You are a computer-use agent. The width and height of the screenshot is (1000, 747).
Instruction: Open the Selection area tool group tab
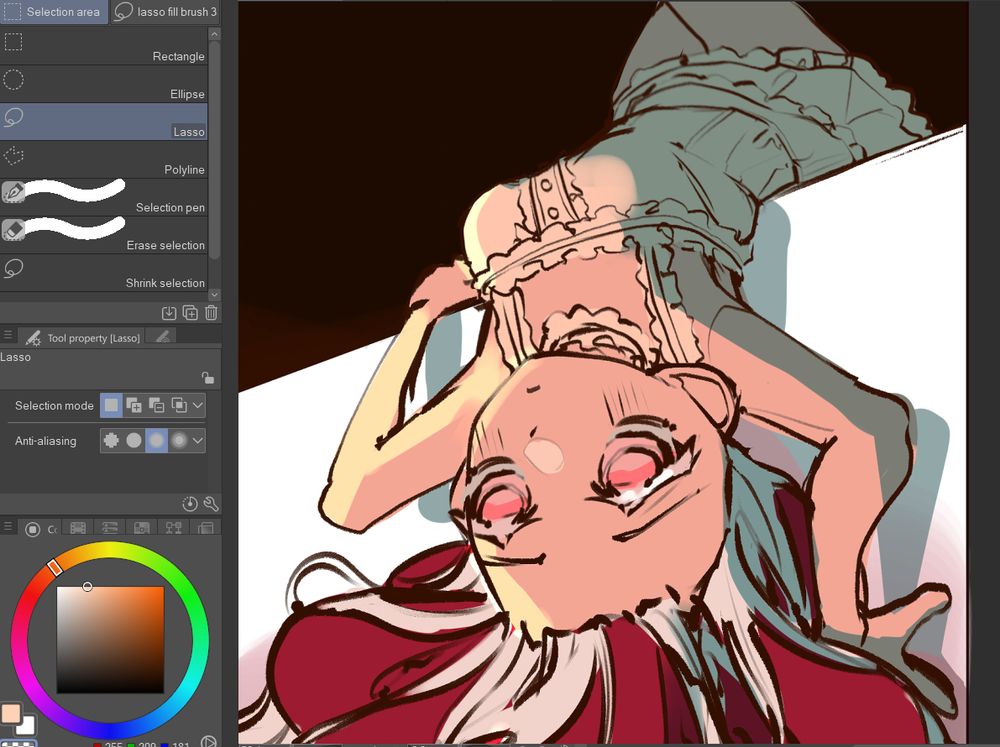[53, 11]
